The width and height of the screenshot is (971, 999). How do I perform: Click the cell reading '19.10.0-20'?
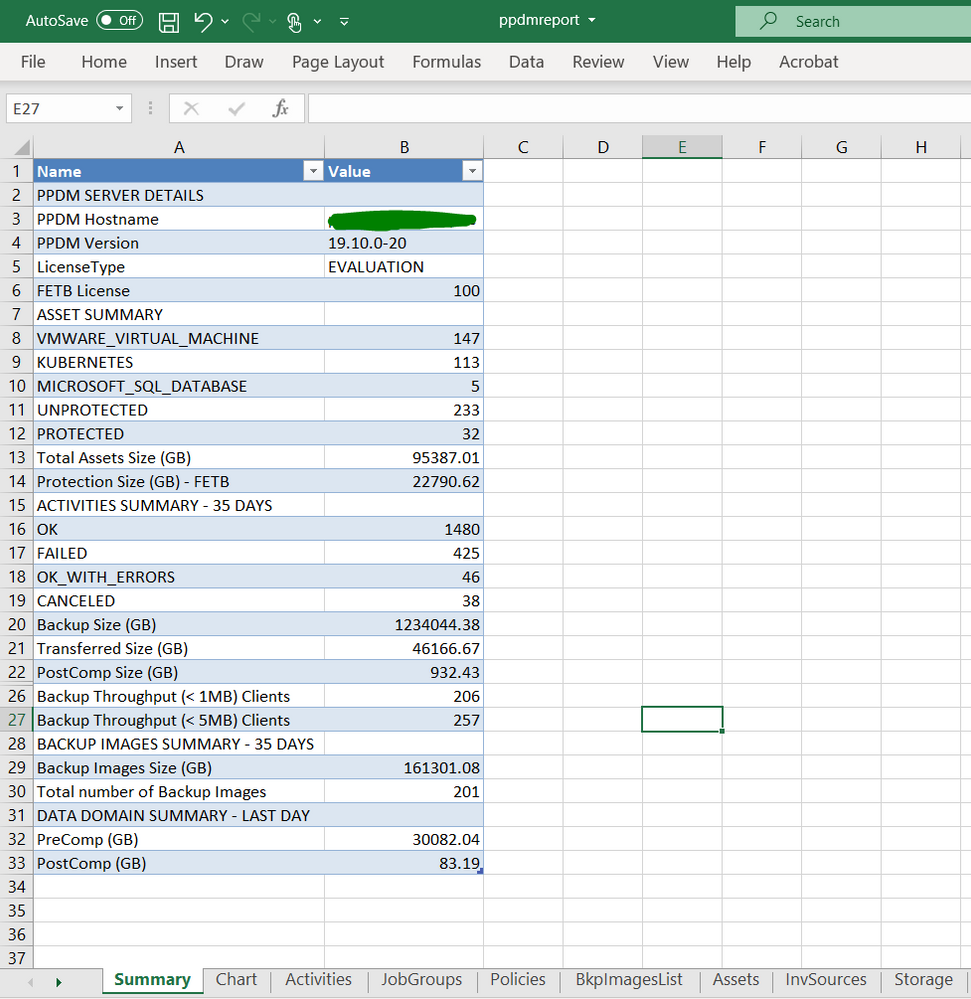click(x=404, y=243)
